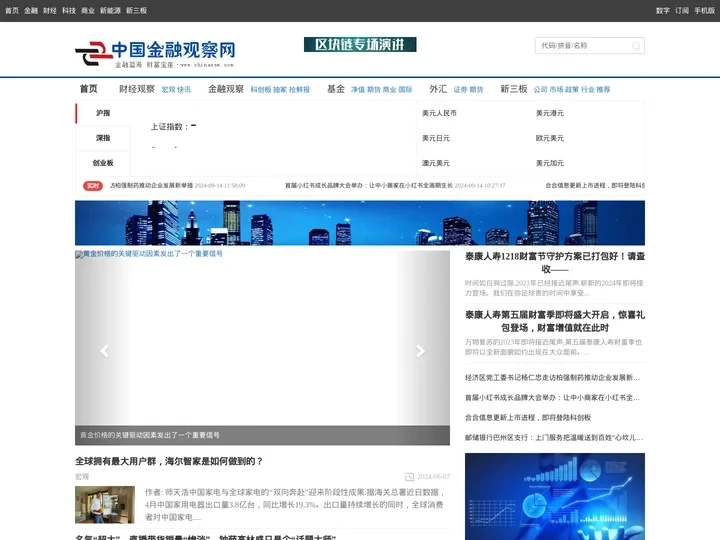
Task: Click the city skyline banner image
Action: click(x=360, y=223)
